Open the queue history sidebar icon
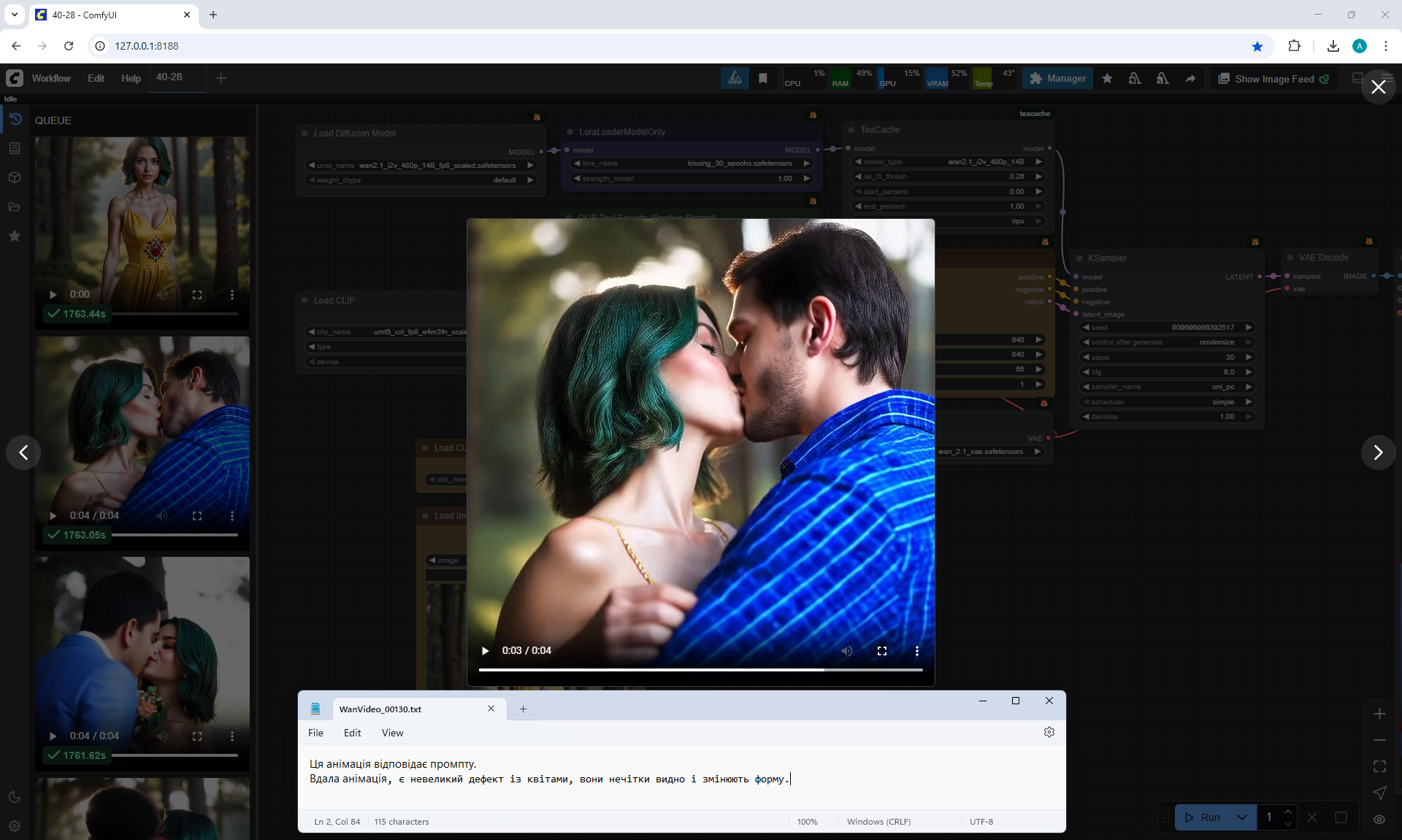1402x840 pixels. [x=15, y=119]
